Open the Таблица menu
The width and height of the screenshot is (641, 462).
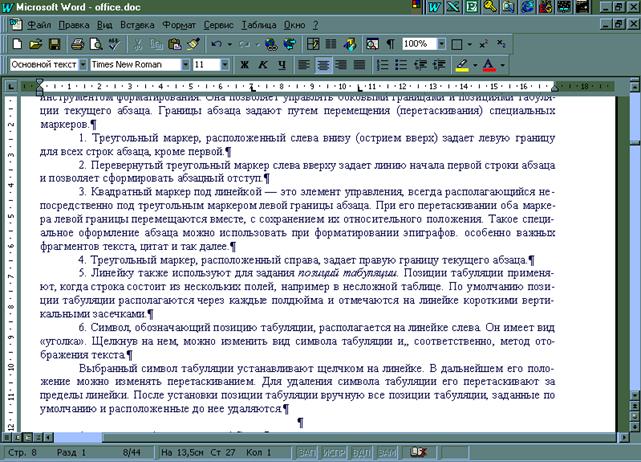[259, 25]
